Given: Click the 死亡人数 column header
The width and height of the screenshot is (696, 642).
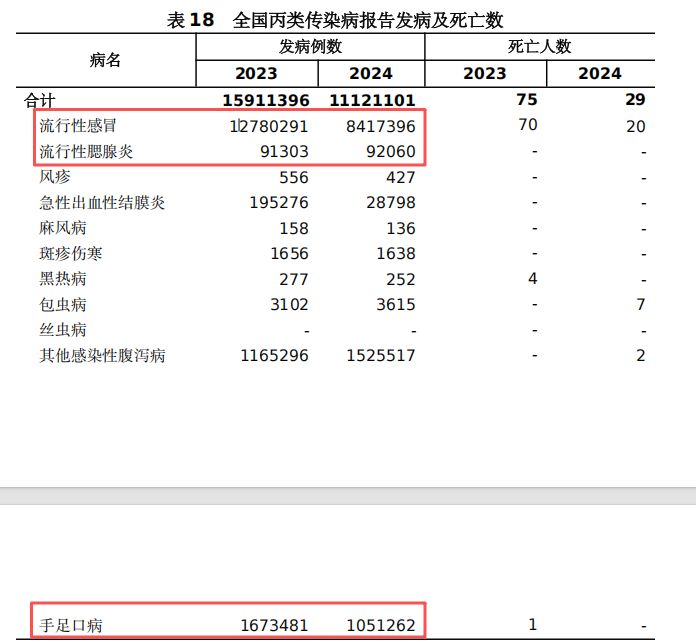Looking at the screenshot, I should [539, 47].
